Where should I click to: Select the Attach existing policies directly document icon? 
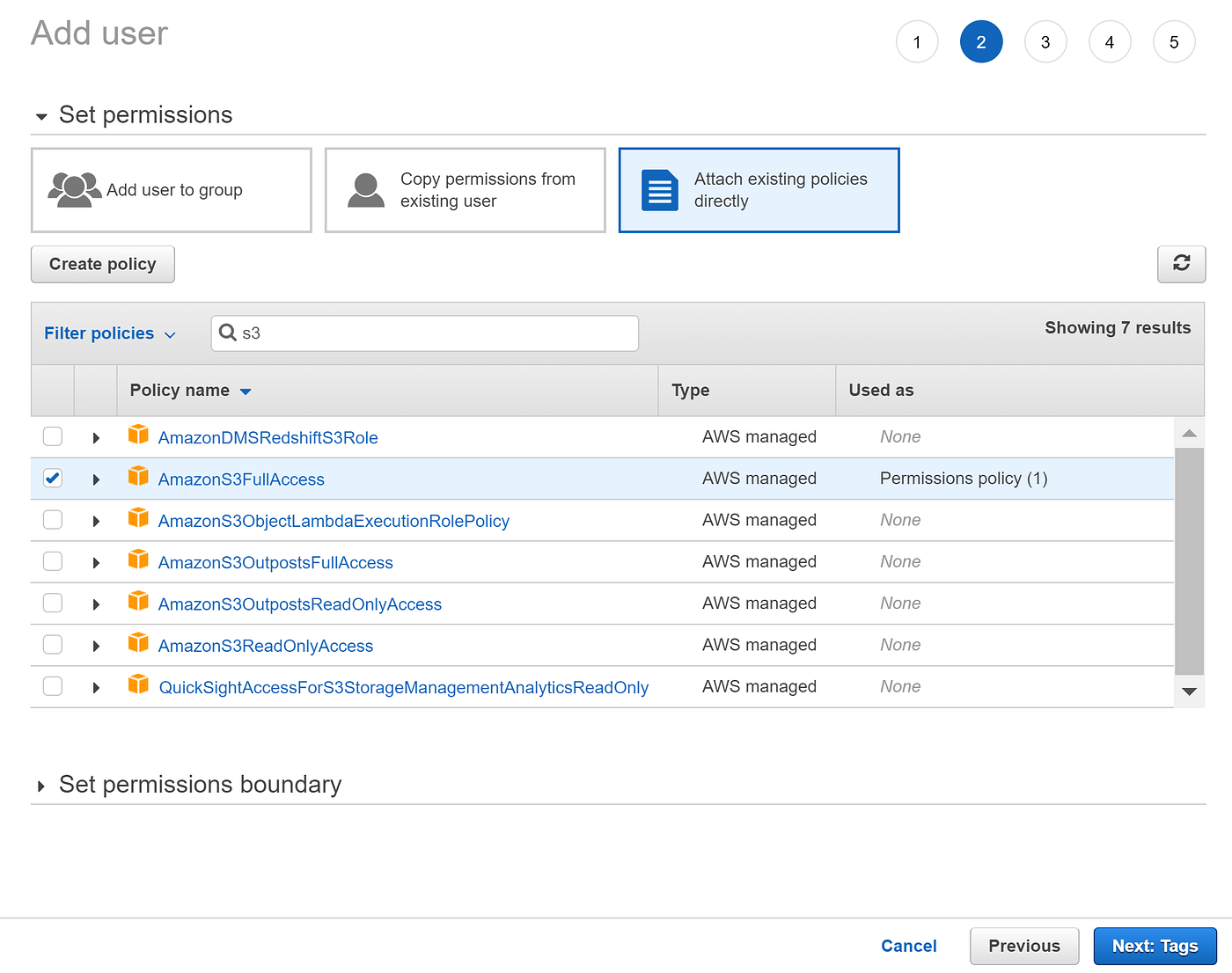point(659,190)
